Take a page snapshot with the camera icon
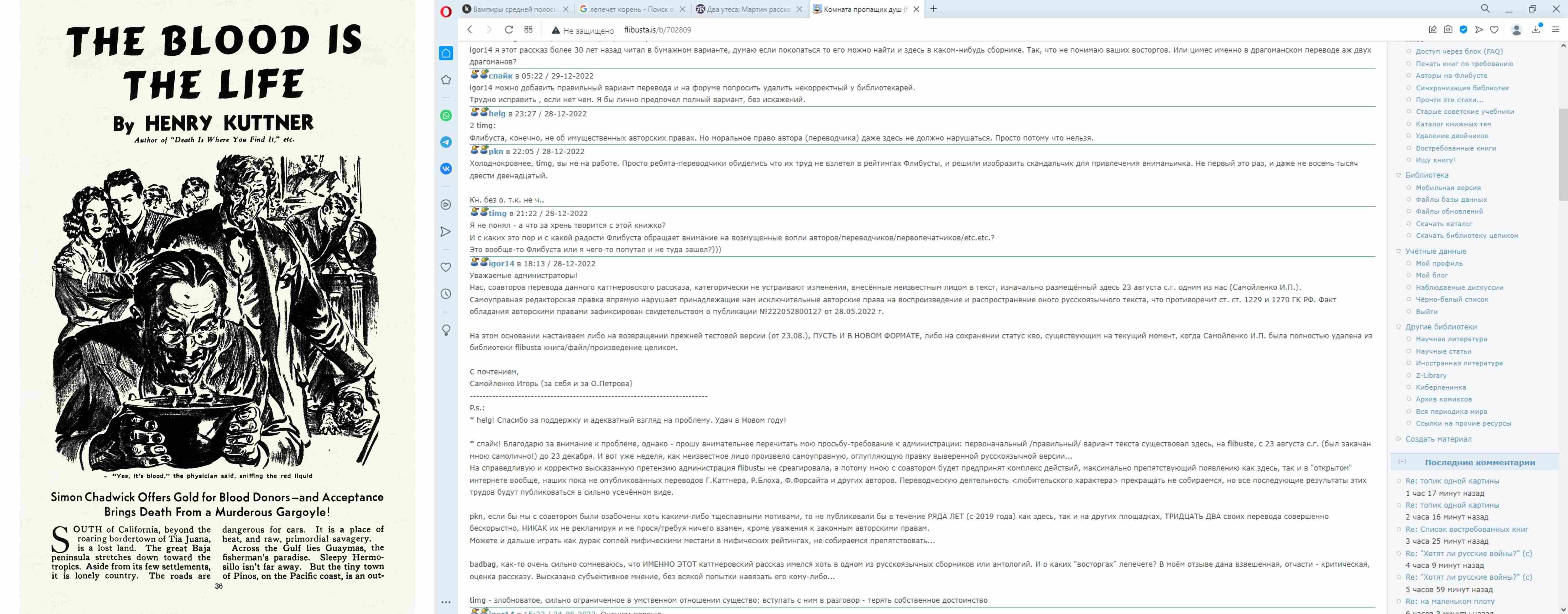The image size is (1568, 614). (x=1448, y=29)
